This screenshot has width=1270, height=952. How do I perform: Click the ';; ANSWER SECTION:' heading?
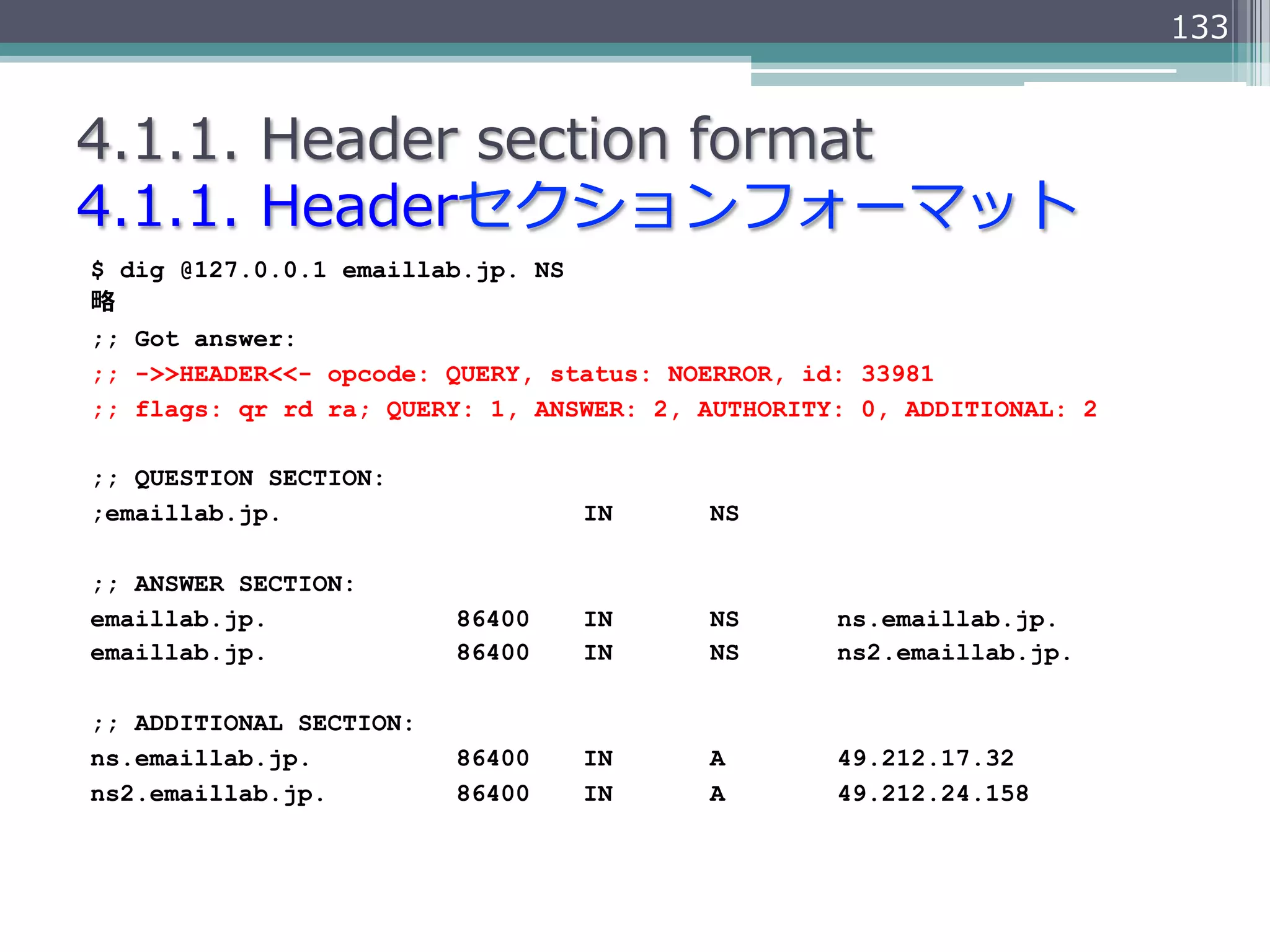pyautogui.click(x=223, y=584)
